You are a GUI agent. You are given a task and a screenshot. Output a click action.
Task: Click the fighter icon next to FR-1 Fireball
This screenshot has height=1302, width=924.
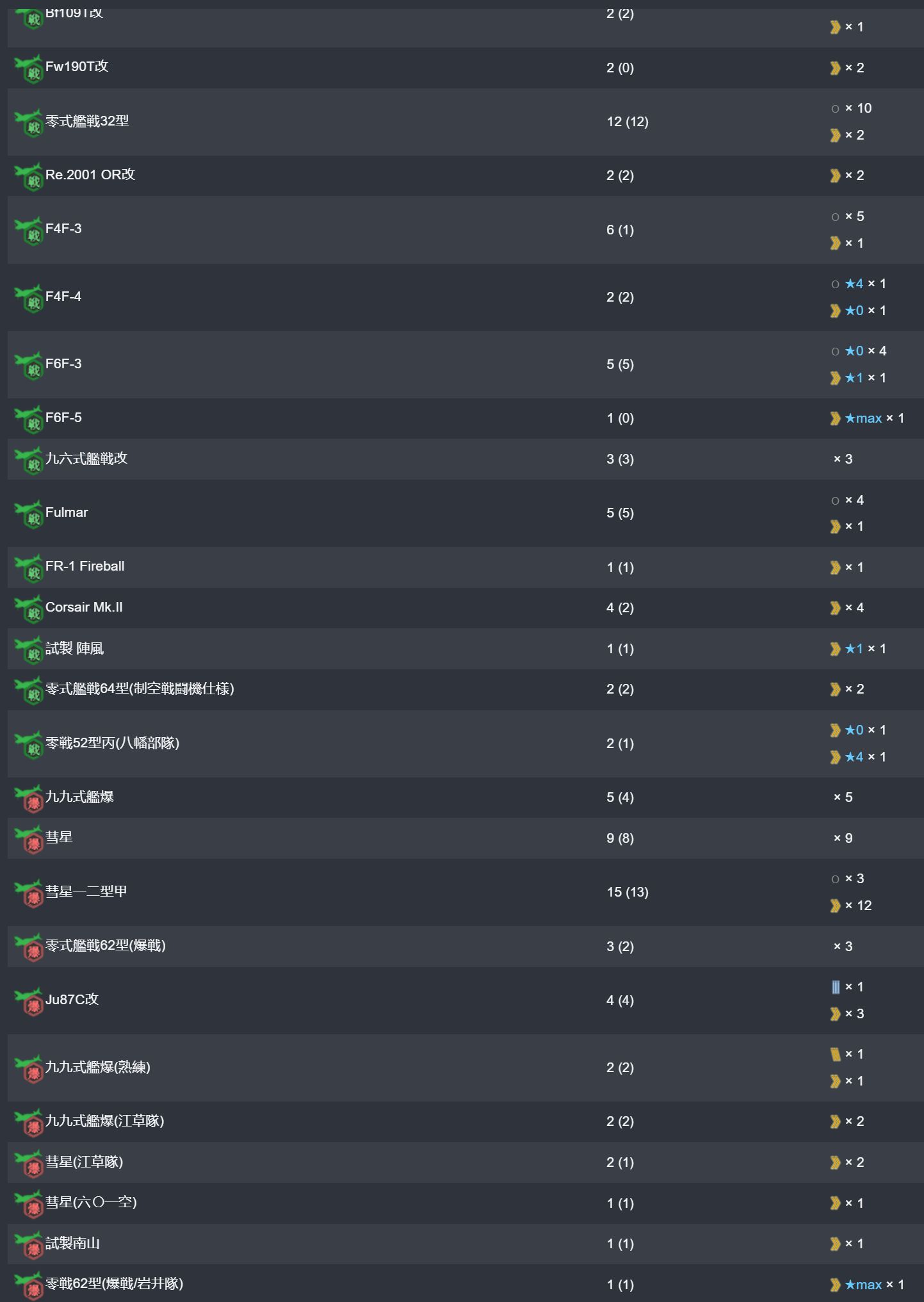(29, 568)
